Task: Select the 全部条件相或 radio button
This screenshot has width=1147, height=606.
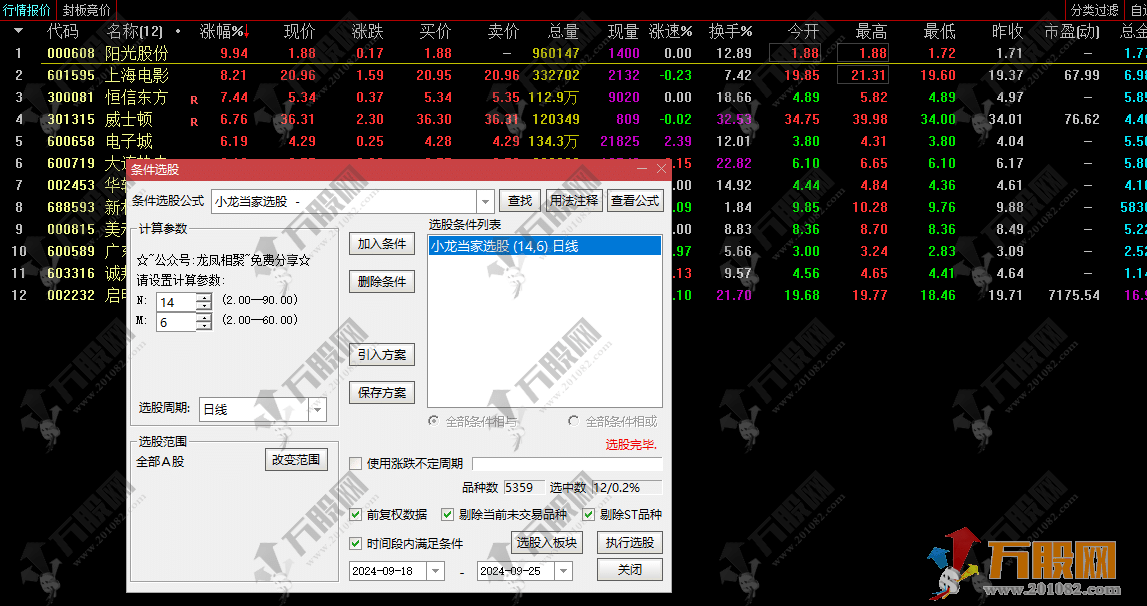Action: coord(574,421)
